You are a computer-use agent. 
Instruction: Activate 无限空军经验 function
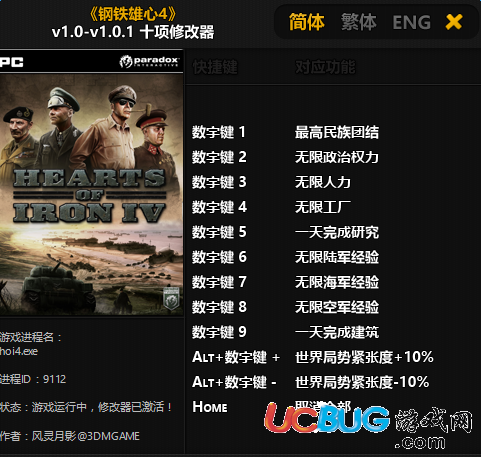point(337,307)
